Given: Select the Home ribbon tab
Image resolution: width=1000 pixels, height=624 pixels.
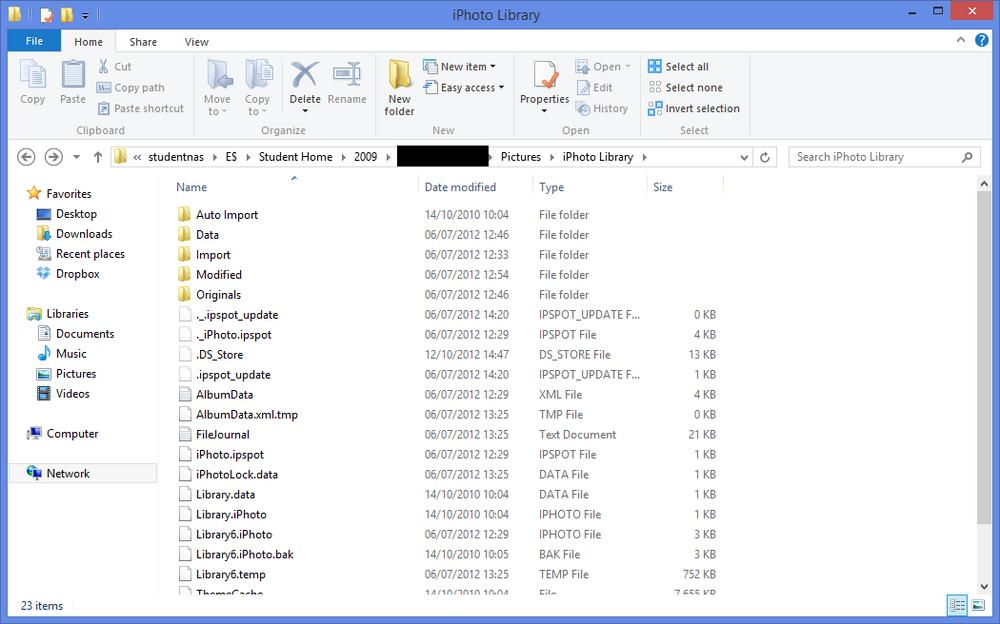Looking at the screenshot, I should coord(88,41).
